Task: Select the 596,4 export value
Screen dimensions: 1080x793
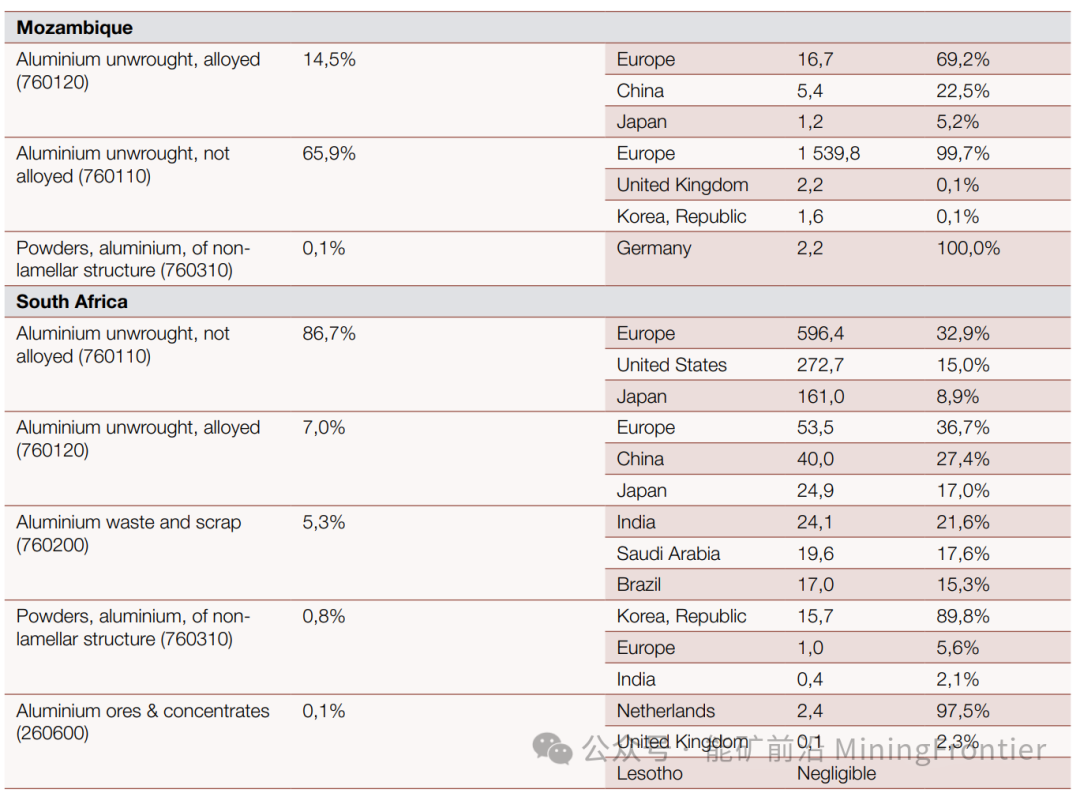Action: pos(820,334)
